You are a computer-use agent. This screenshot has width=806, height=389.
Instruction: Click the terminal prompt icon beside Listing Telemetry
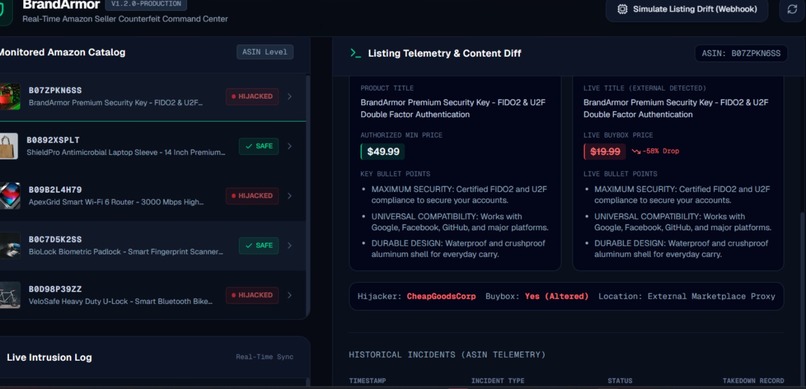[355, 53]
